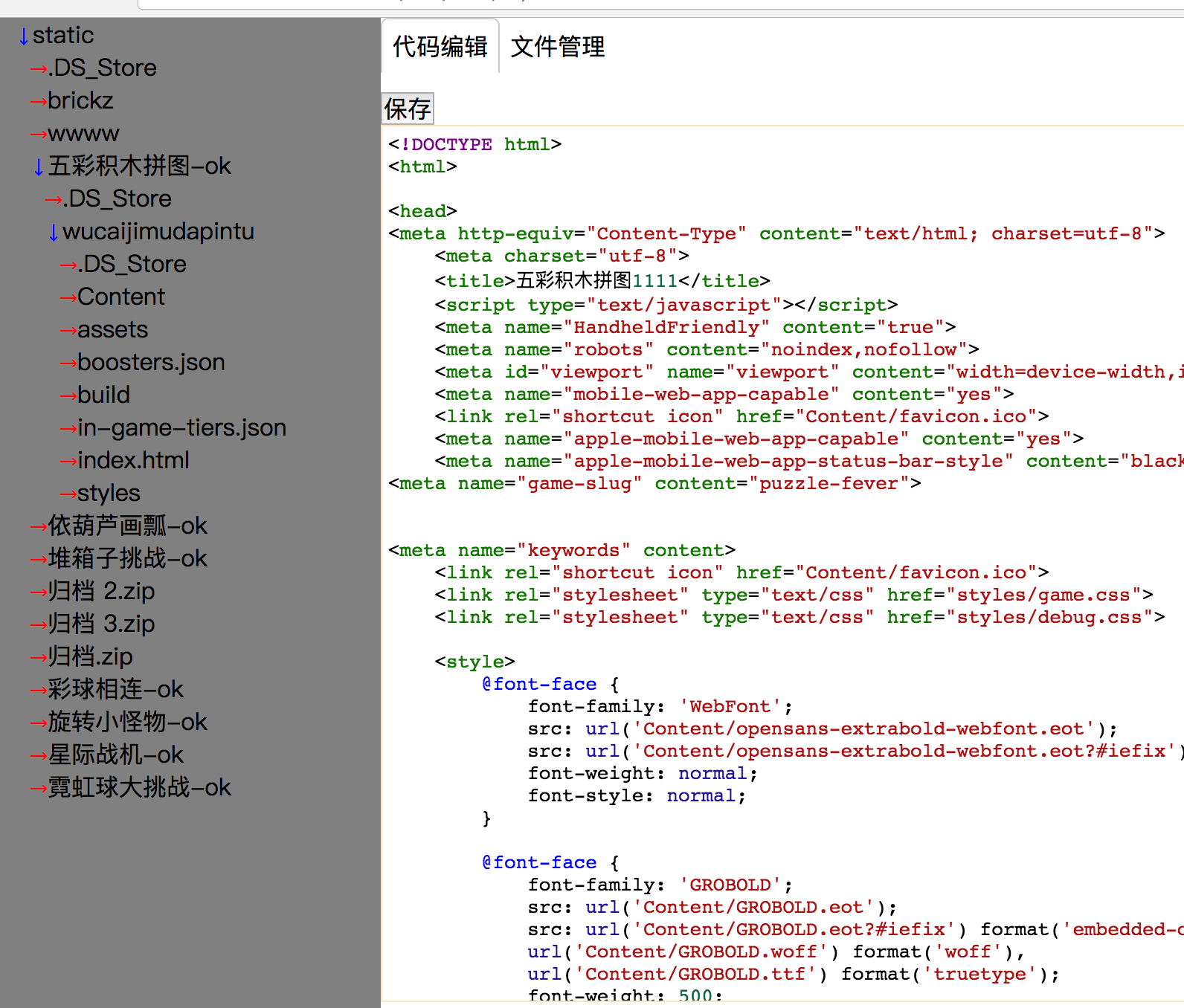Select .DS_Store under 五彩积木拼图-ok
The height and width of the screenshot is (1008, 1184).
pos(117,199)
